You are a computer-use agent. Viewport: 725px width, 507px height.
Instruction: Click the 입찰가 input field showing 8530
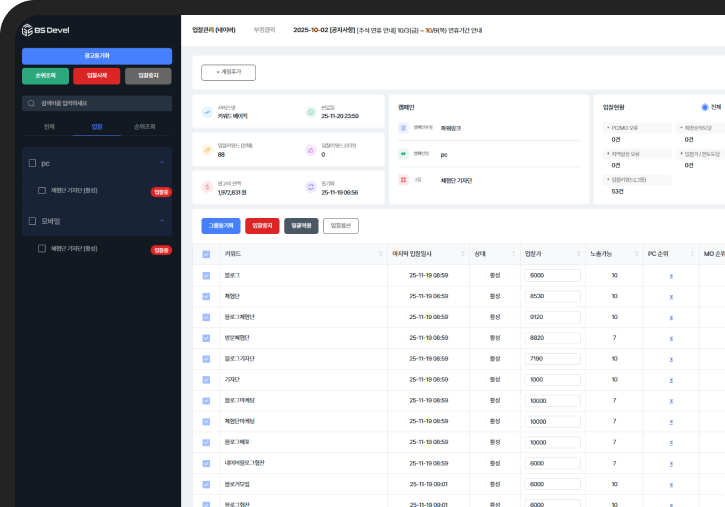click(x=551, y=296)
